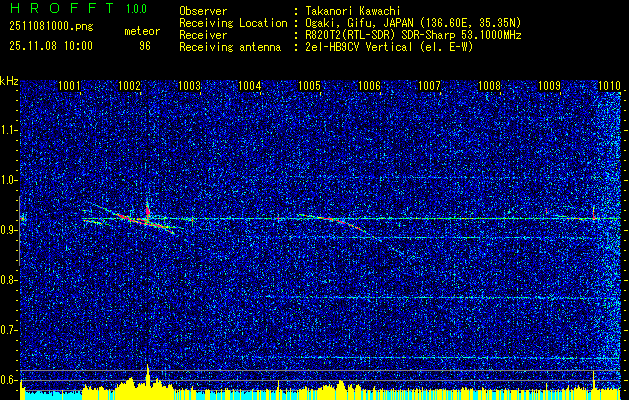Click the yellow power spike near 1010
629x400 pixels.
(593, 380)
